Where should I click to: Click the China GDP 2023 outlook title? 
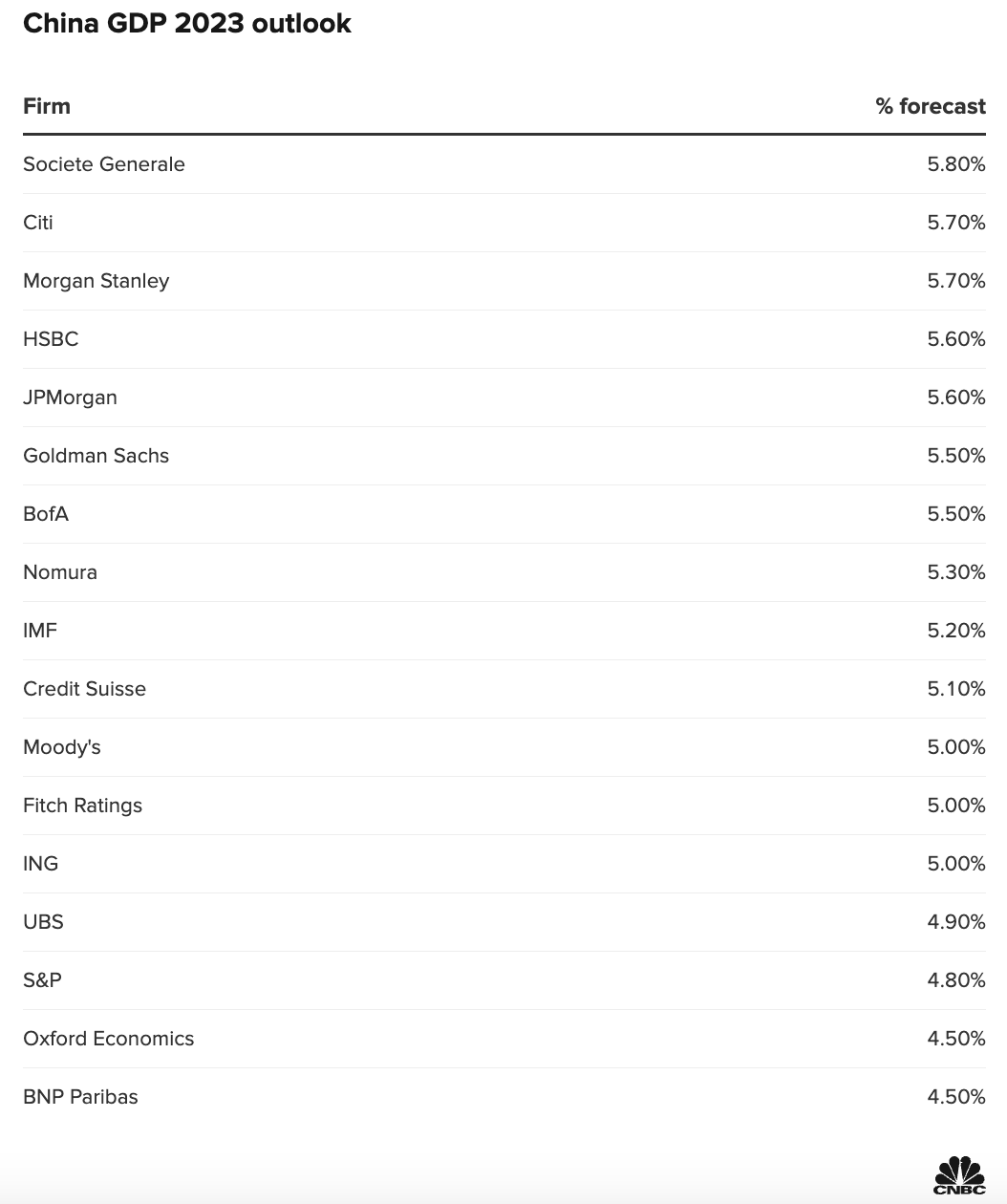187,24
